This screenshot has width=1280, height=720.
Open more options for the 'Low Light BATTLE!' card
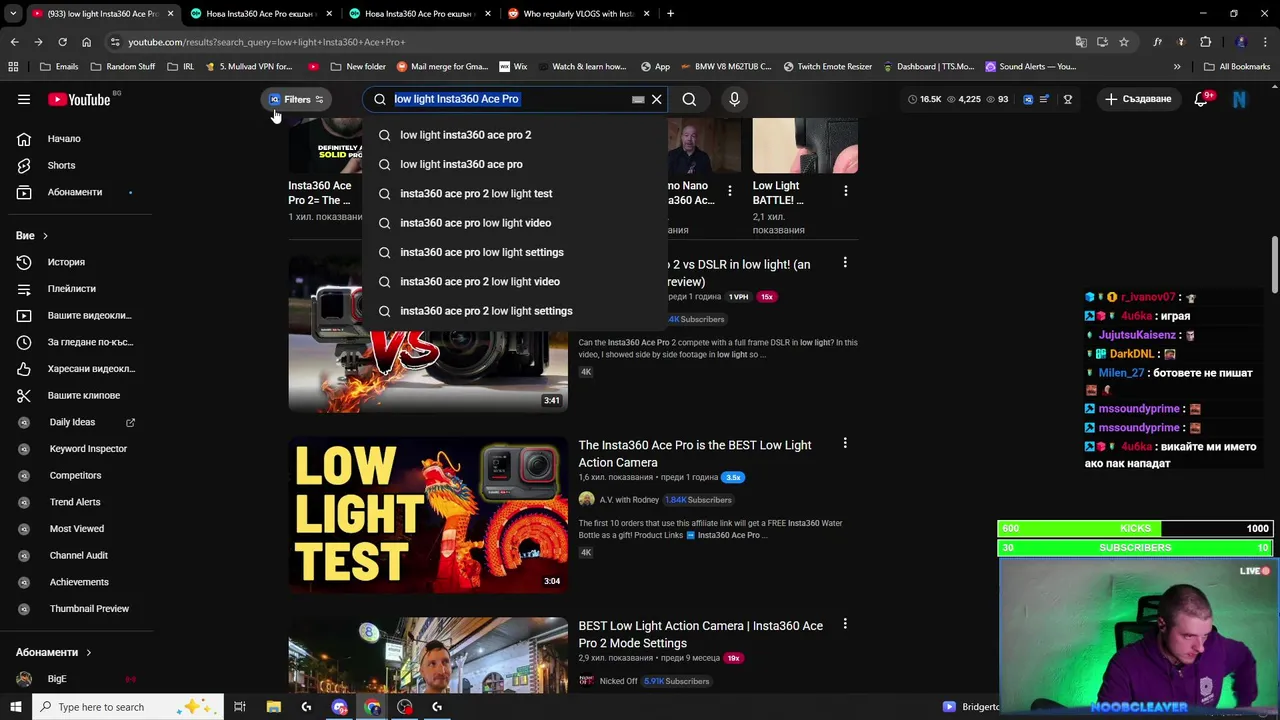846,190
